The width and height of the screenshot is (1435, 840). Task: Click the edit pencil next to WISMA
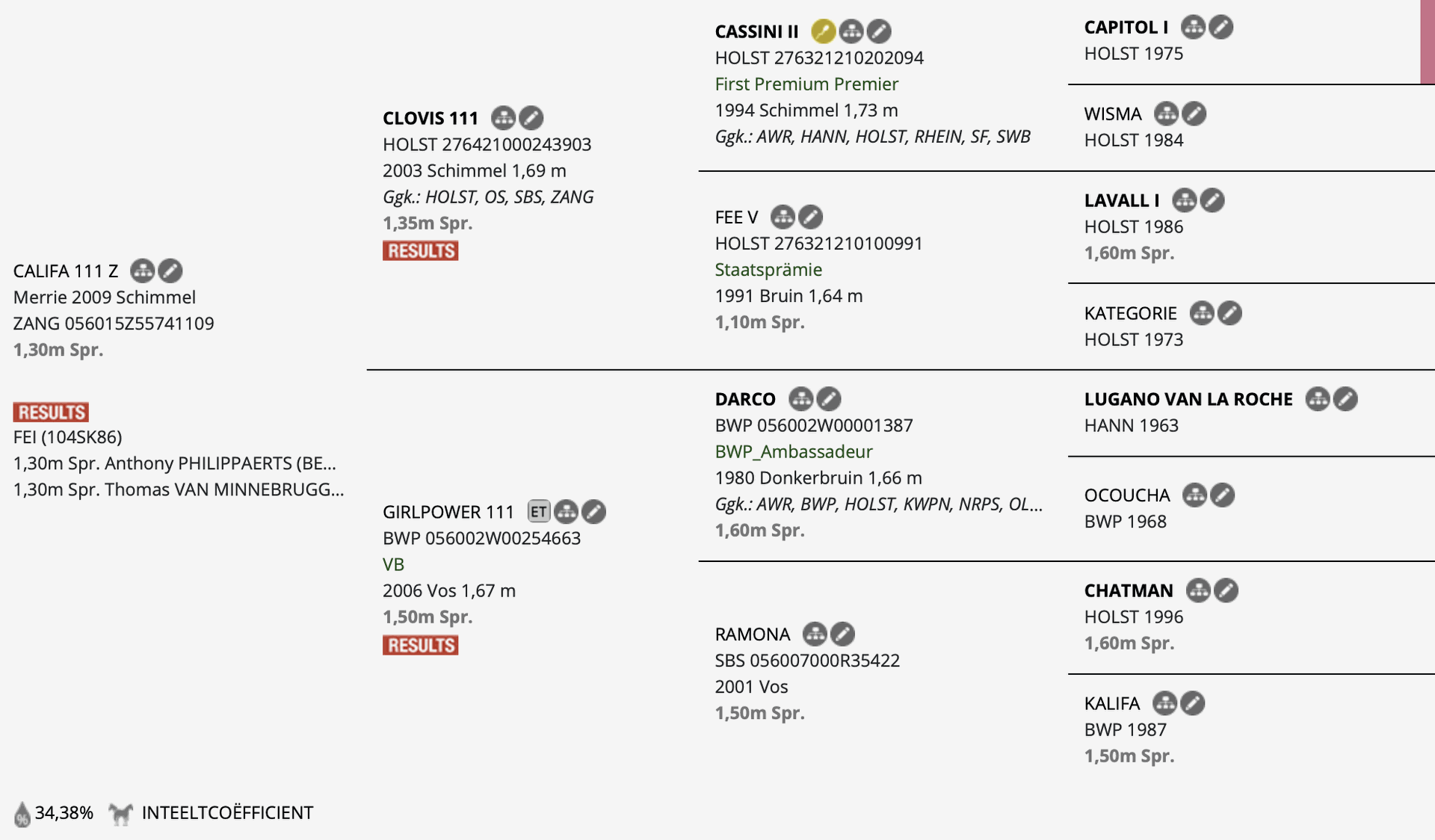[1194, 114]
